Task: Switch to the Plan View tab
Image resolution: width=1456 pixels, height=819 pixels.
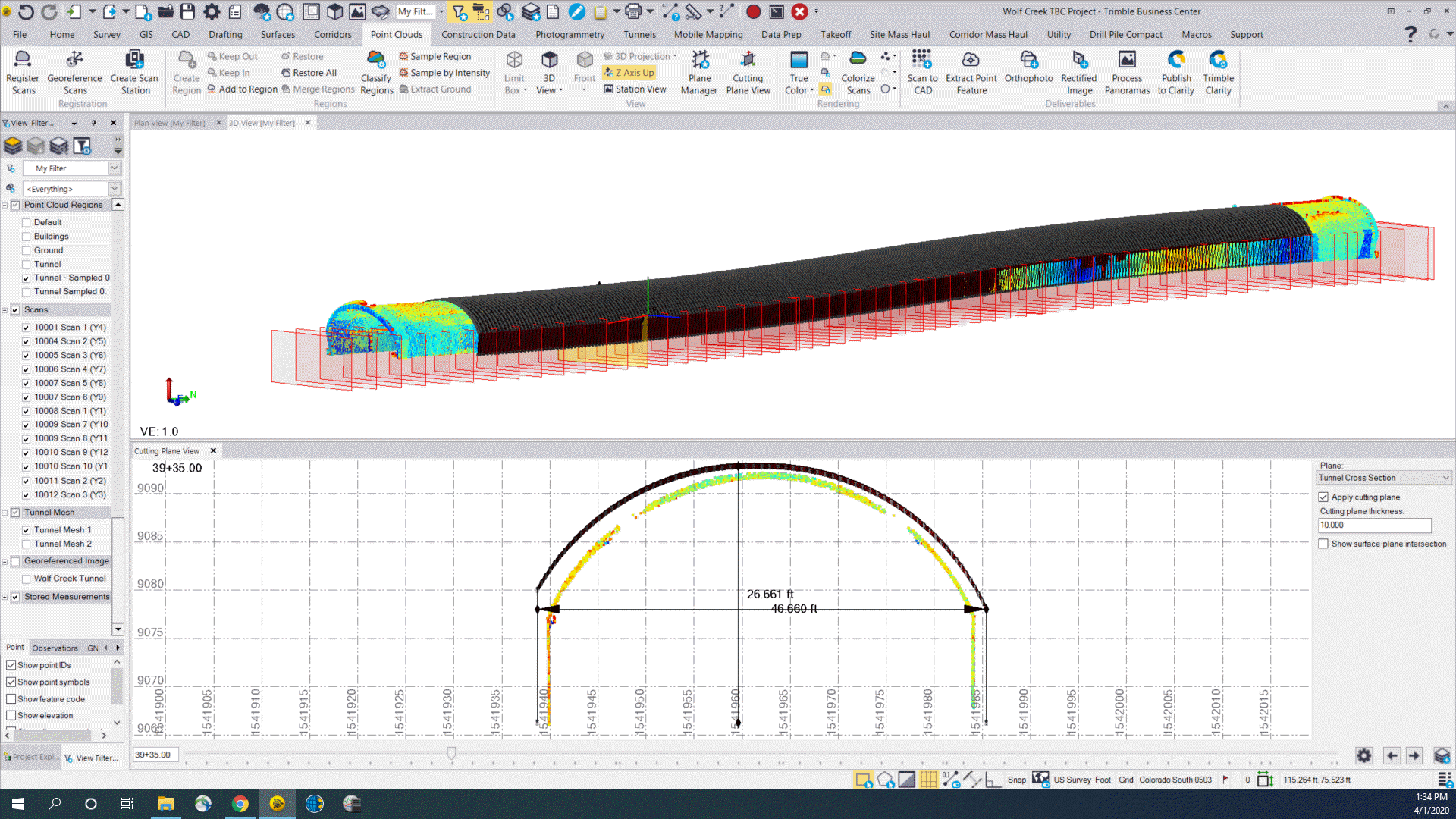Action: click(170, 122)
